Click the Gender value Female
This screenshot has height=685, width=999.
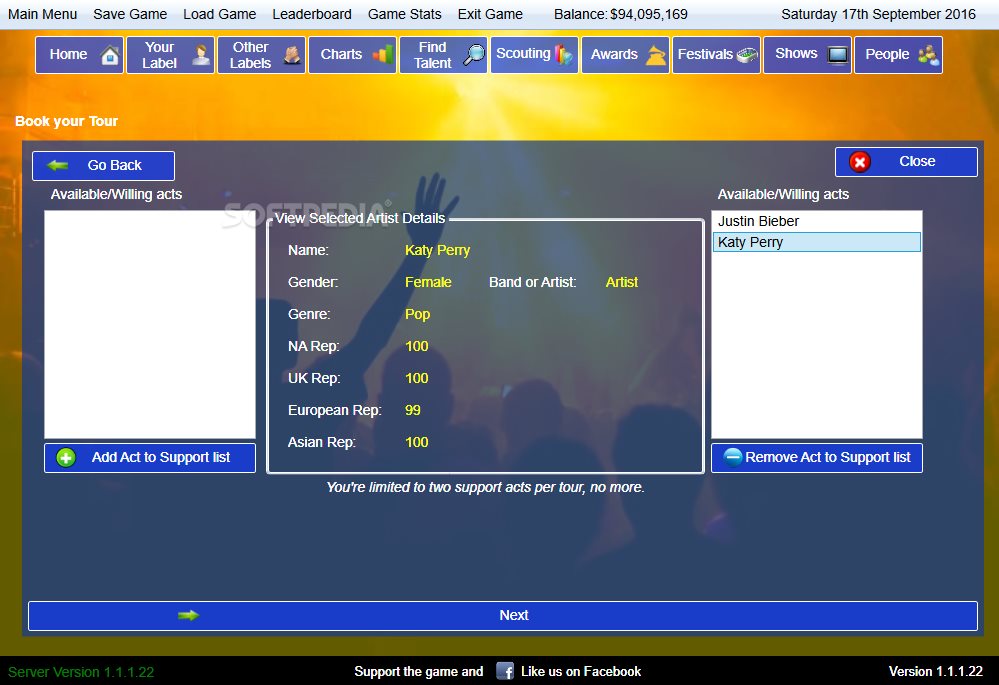[x=428, y=282]
